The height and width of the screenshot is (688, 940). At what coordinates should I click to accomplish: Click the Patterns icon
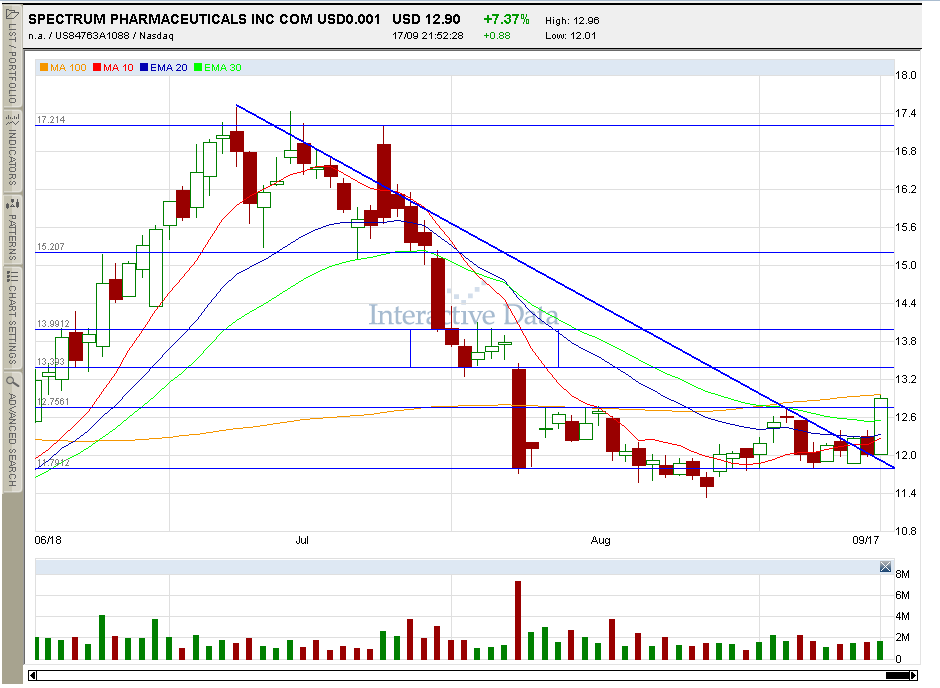[x=13, y=204]
